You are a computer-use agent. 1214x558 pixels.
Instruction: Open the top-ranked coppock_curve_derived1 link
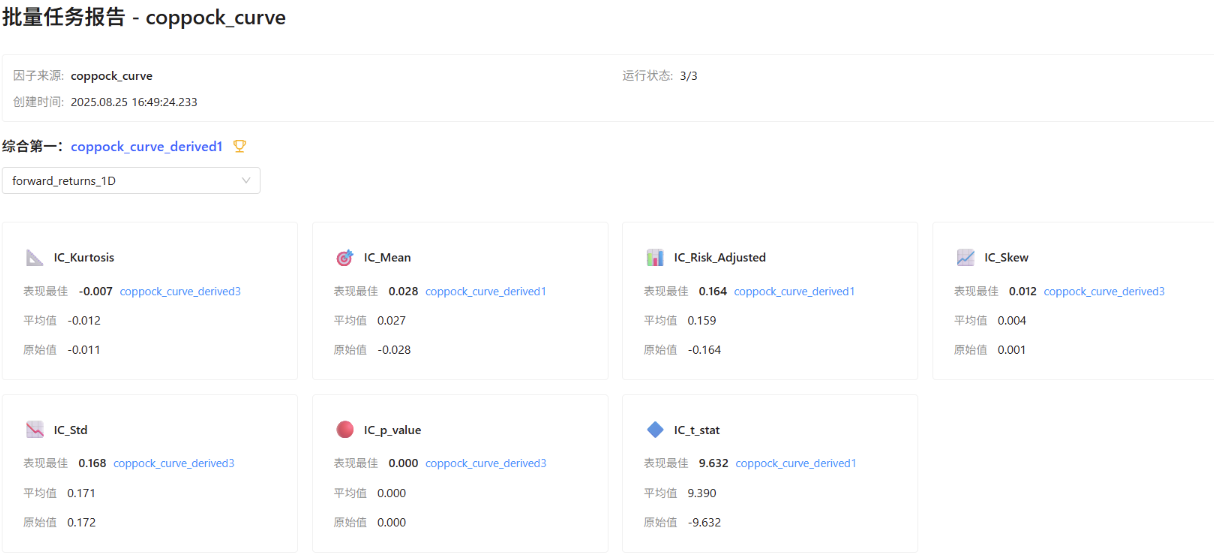pyautogui.click(x=146, y=146)
